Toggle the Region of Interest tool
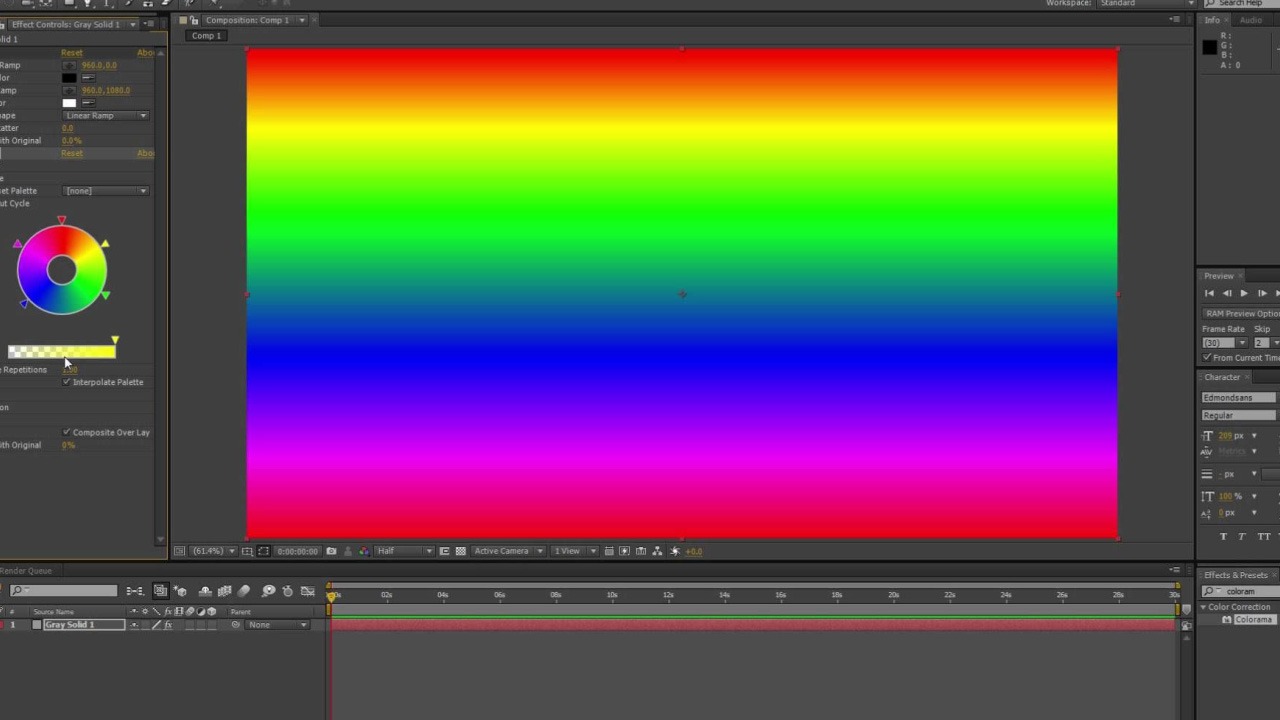The width and height of the screenshot is (1280, 720). point(264,550)
